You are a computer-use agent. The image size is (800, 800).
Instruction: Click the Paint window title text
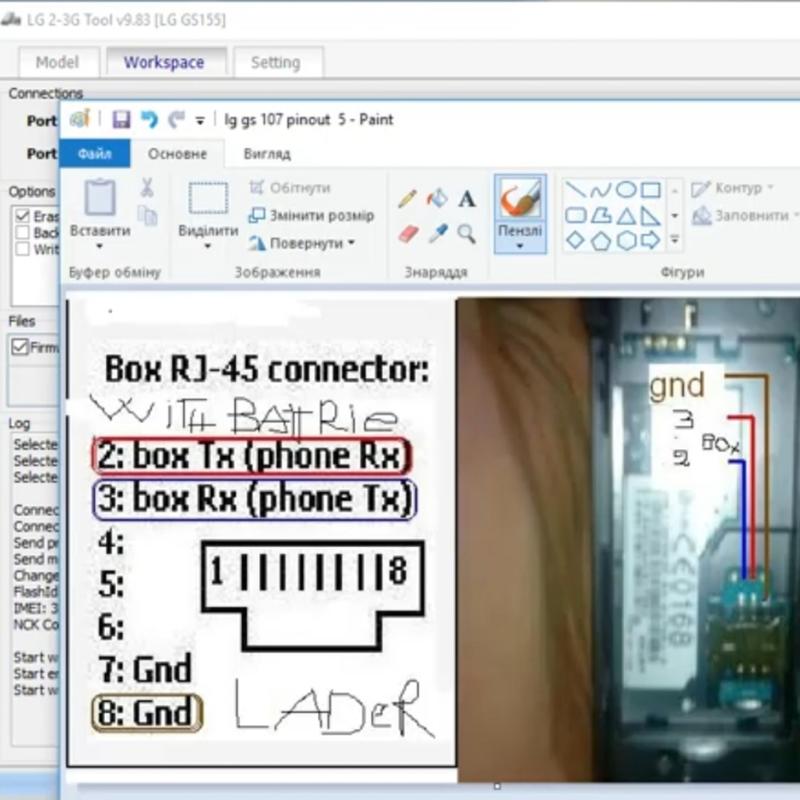309,120
